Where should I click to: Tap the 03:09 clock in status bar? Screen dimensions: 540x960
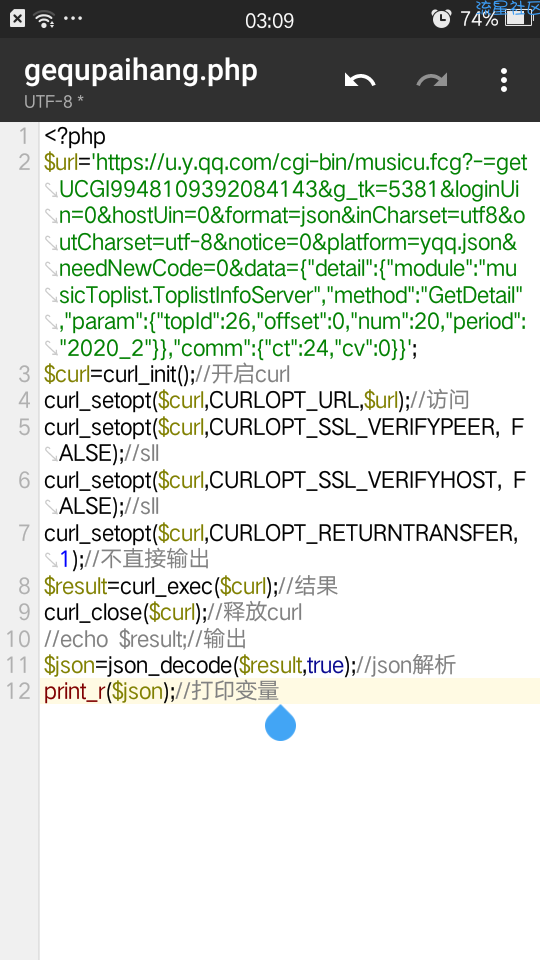pos(269,21)
